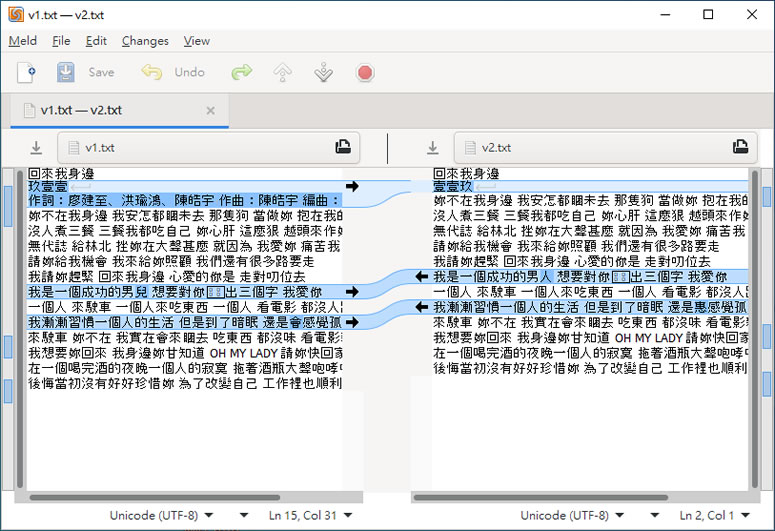Viewport: 775px width, 531px height.
Task: Go to previous change with up arrow
Action: pyautogui.click(x=283, y=72)
